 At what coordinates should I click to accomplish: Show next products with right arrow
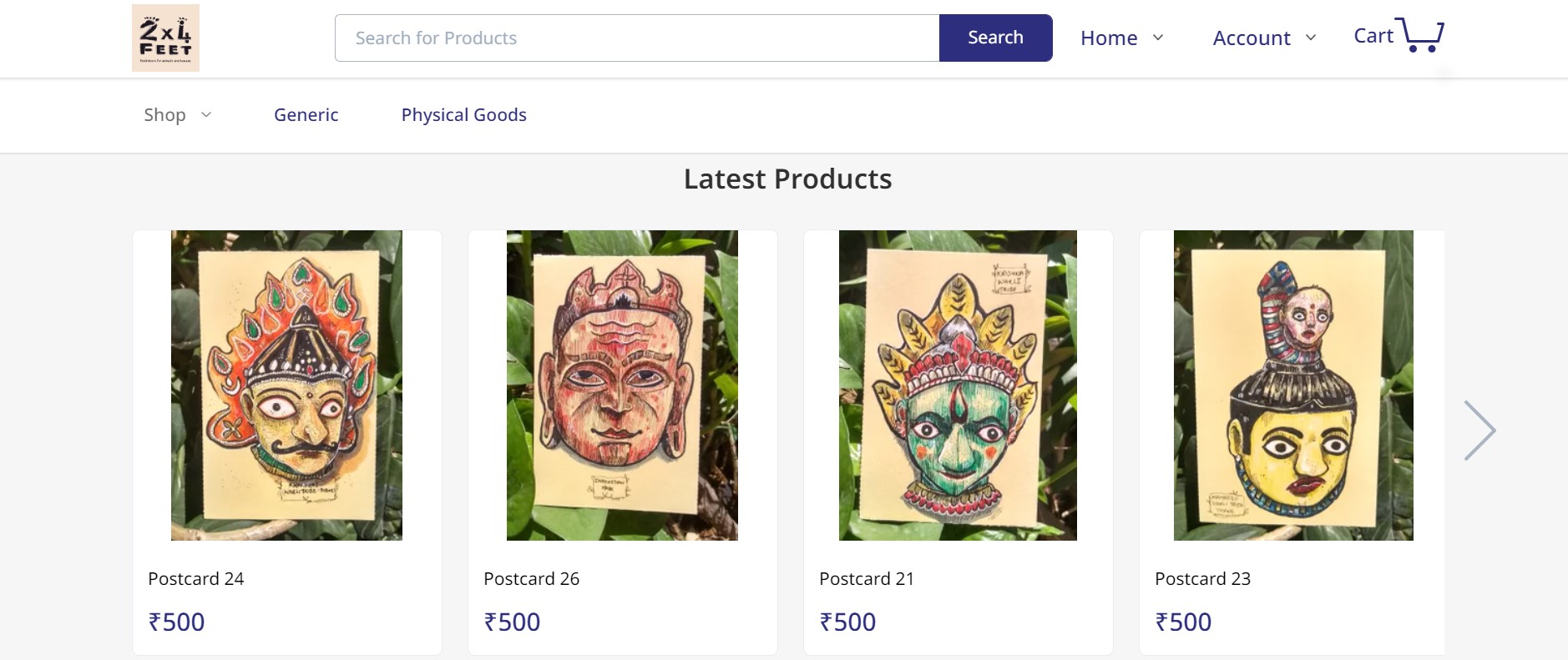point(1479,431)
